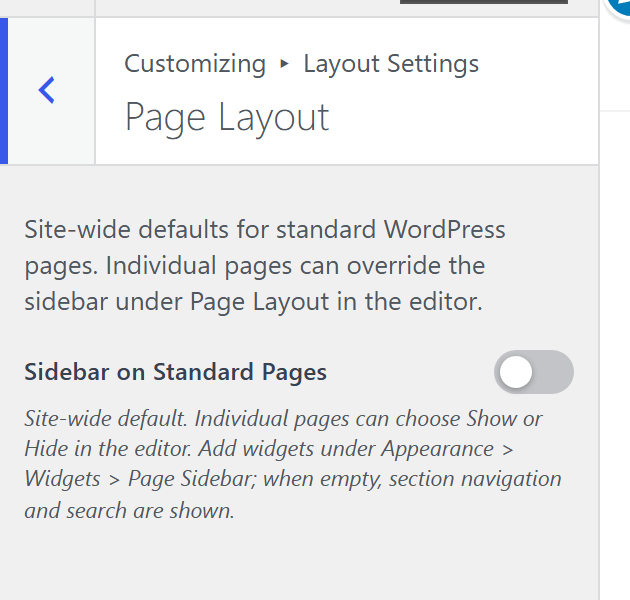This screenshot has width=630, height=600.
Task: Click the 'Page Layout' section heading
Action: pyautogui.click(x=227, y=118)
